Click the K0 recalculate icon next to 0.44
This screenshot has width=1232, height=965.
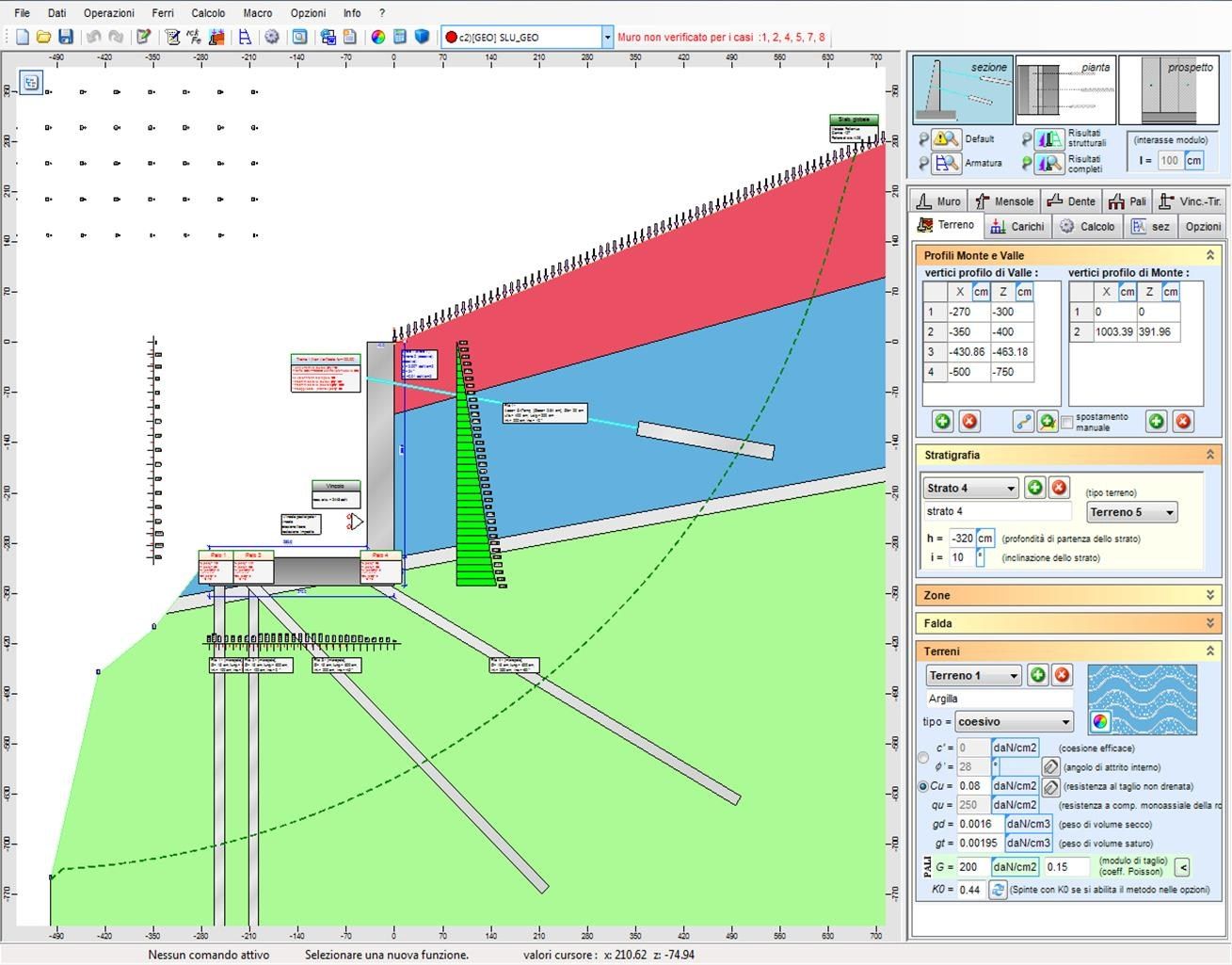[x=998, y=889]
